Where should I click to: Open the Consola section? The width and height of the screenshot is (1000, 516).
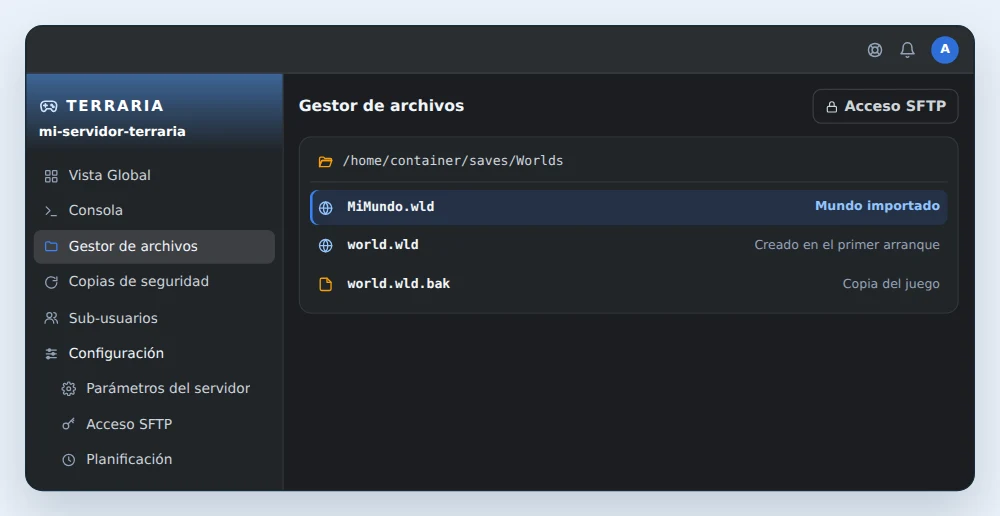tap(154, 210)
